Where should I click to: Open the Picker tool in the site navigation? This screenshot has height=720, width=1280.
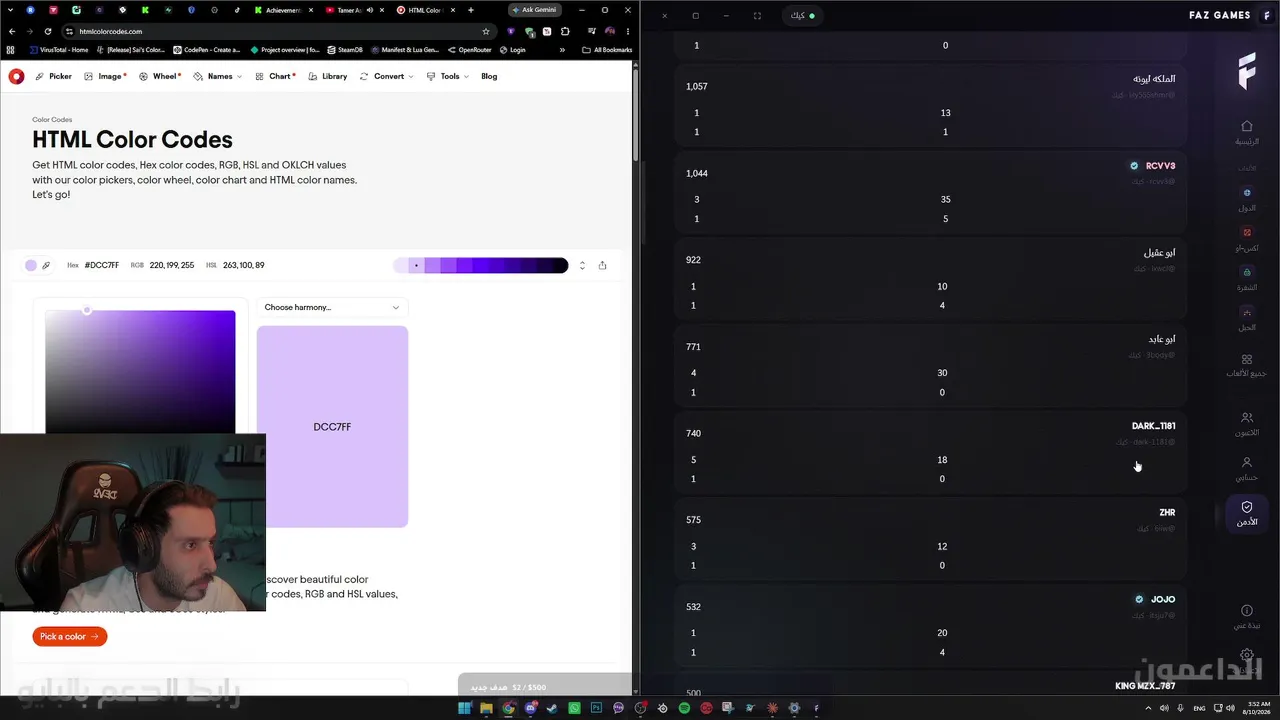click(x=54, y=76)
